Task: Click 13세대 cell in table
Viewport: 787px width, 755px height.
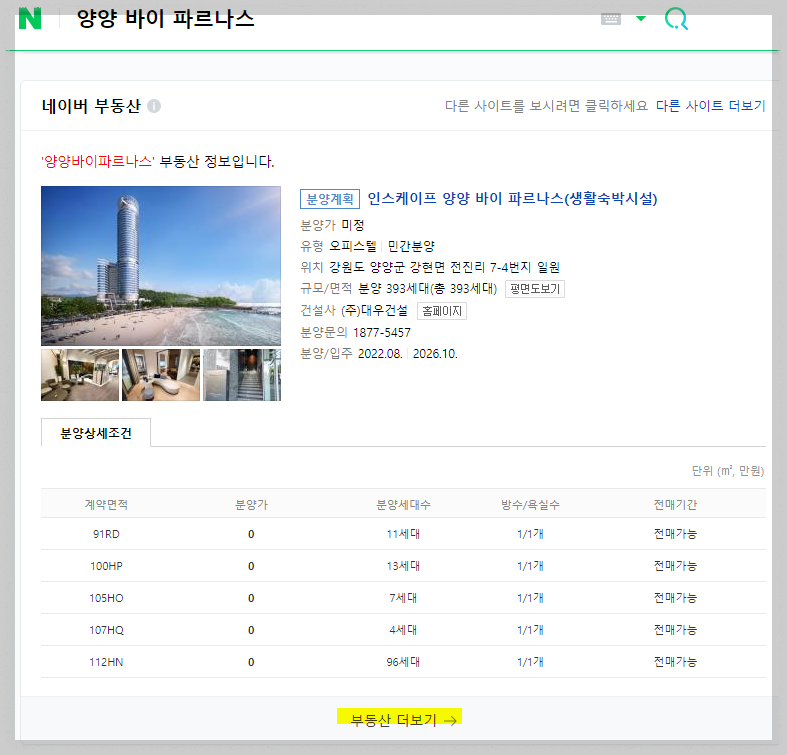Action: coord(403,566)
